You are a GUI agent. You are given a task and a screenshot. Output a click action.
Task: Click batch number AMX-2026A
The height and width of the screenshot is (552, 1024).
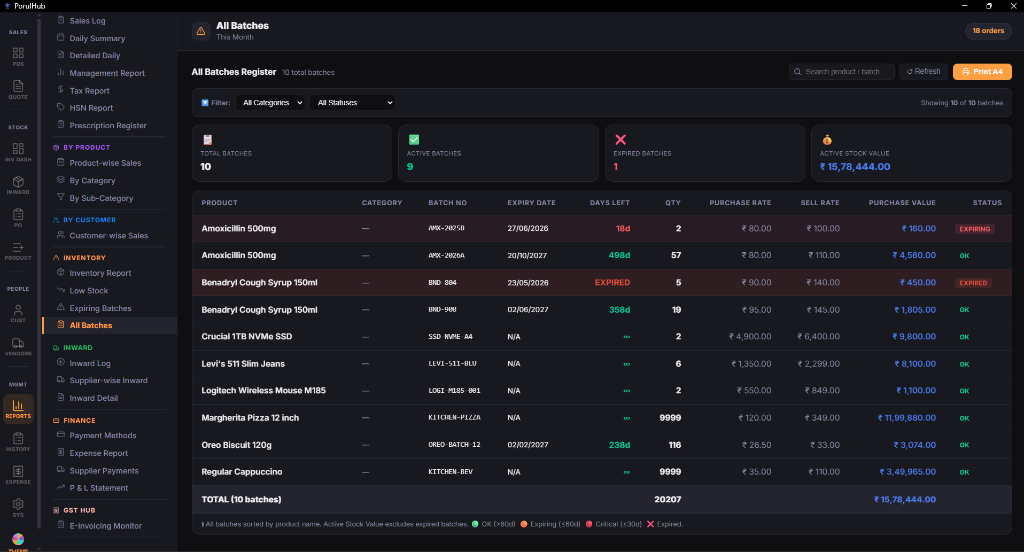click(x=446, y=255)
